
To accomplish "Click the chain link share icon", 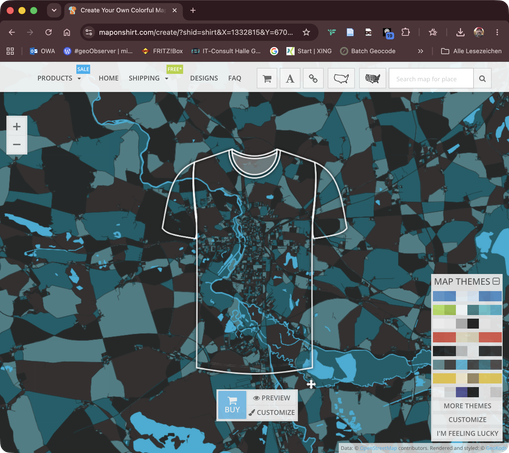I will pos(313,79).
